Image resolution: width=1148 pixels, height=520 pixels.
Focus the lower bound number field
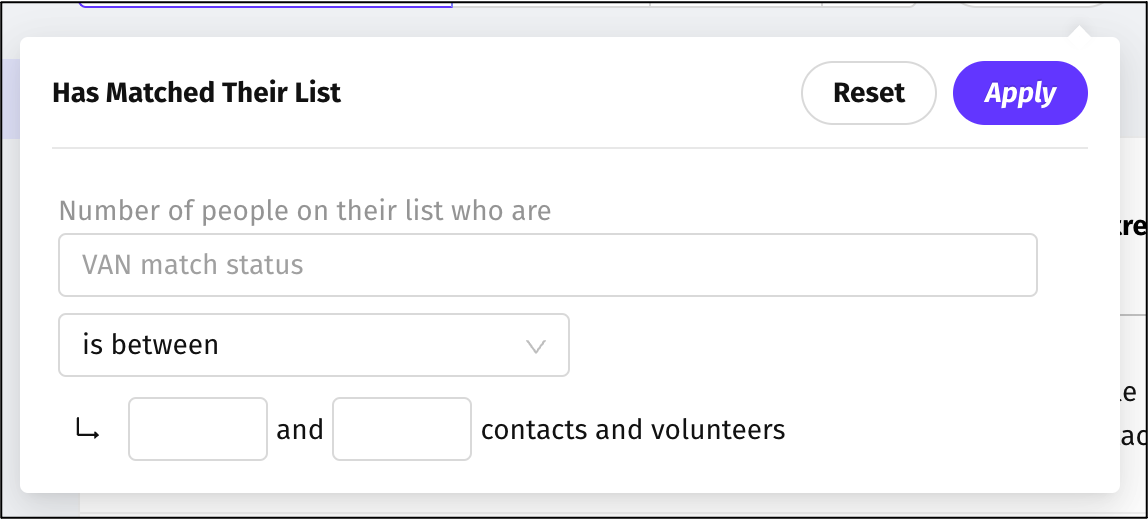[x=198, y=429]
